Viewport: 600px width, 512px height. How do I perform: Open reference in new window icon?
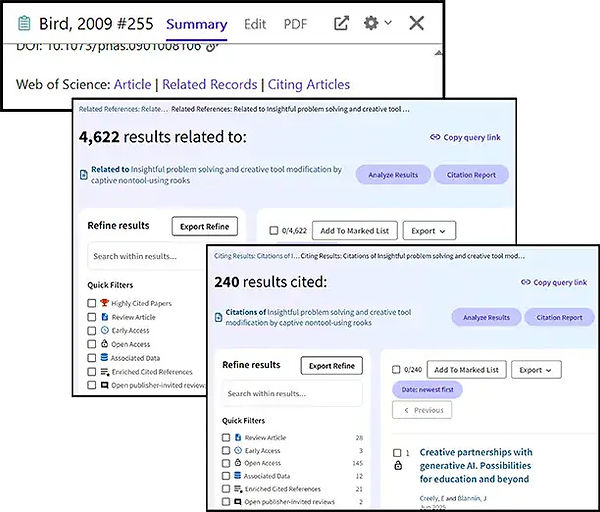(x=341, y=23)
